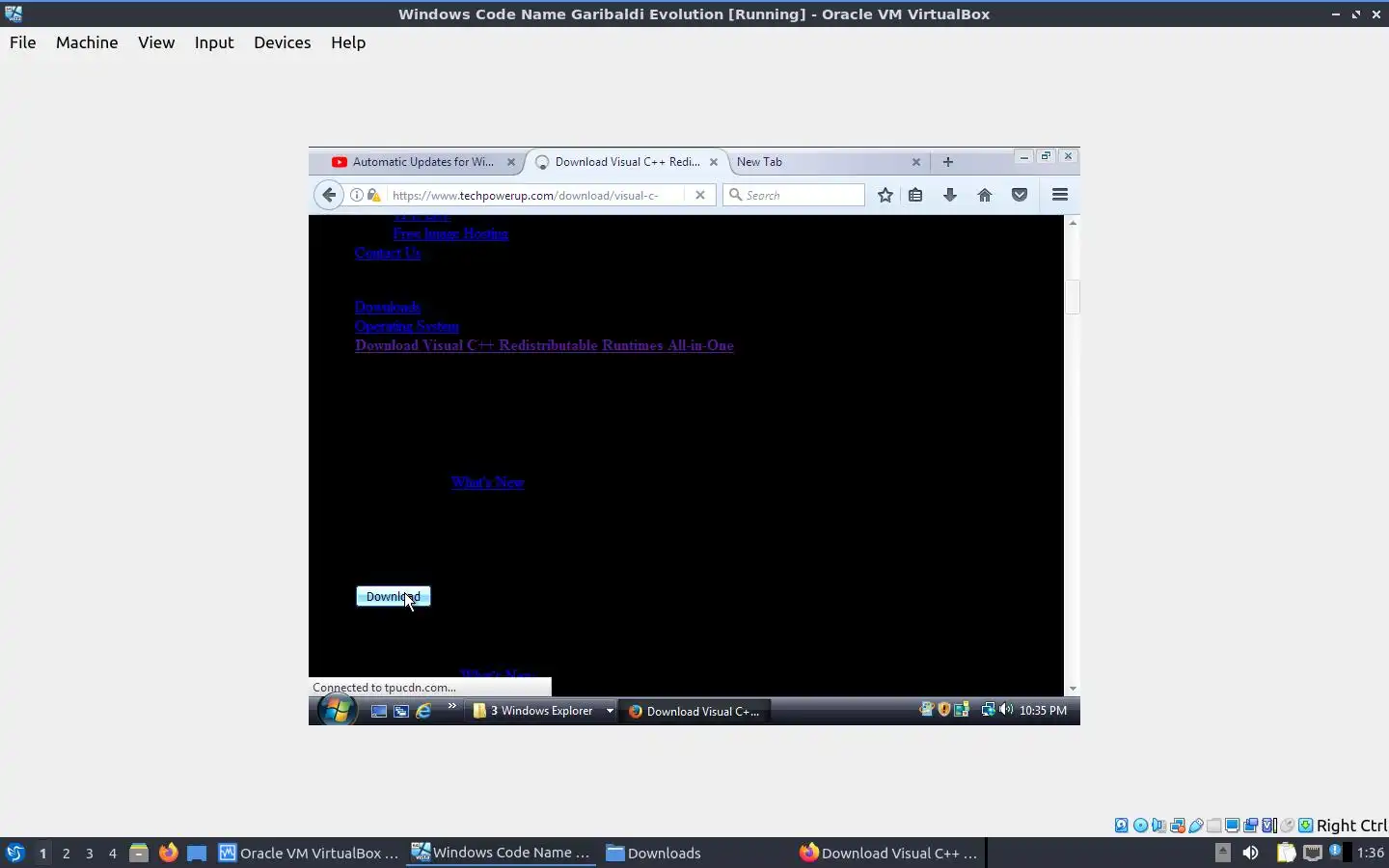Click Download Visual C++ Redistributable Runtimes link
The width and height of the screenshot is (1389, 868).
click(x=544, y=345)
